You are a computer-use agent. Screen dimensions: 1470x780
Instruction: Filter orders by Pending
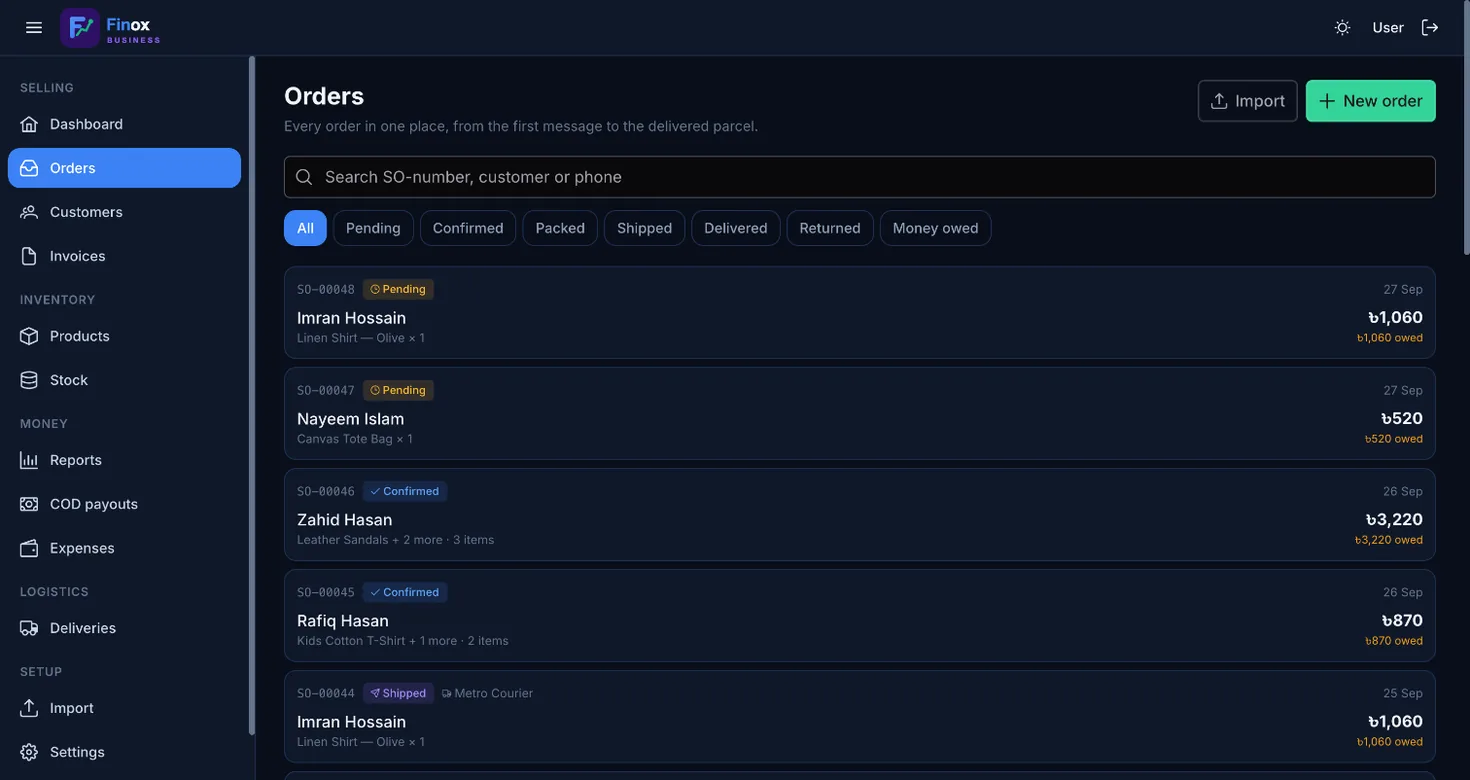click(x=373, y=228)
